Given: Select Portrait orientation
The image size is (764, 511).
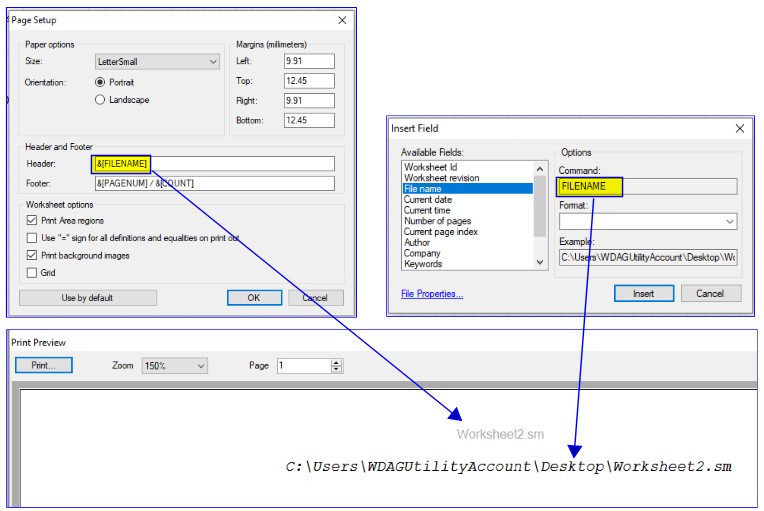Looking at the screenshot, I should pyautogui.click(x=100, y=82).
